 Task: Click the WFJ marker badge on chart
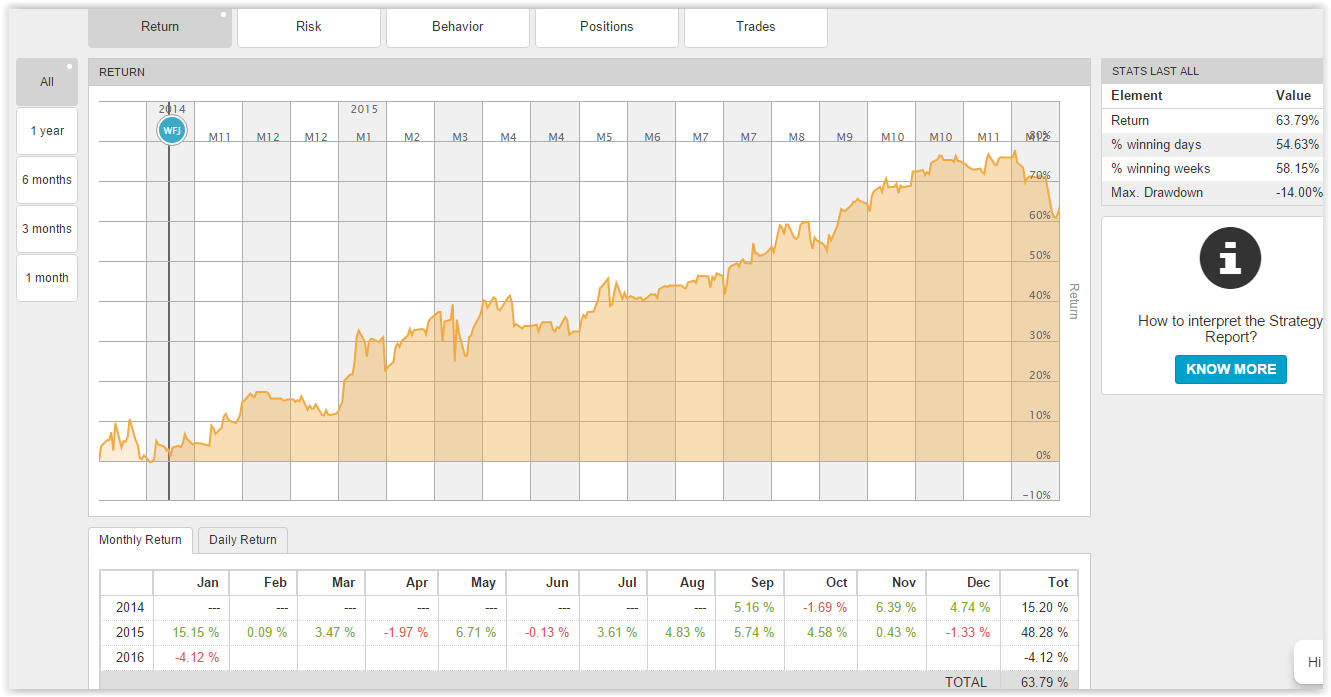coord(172,129)
